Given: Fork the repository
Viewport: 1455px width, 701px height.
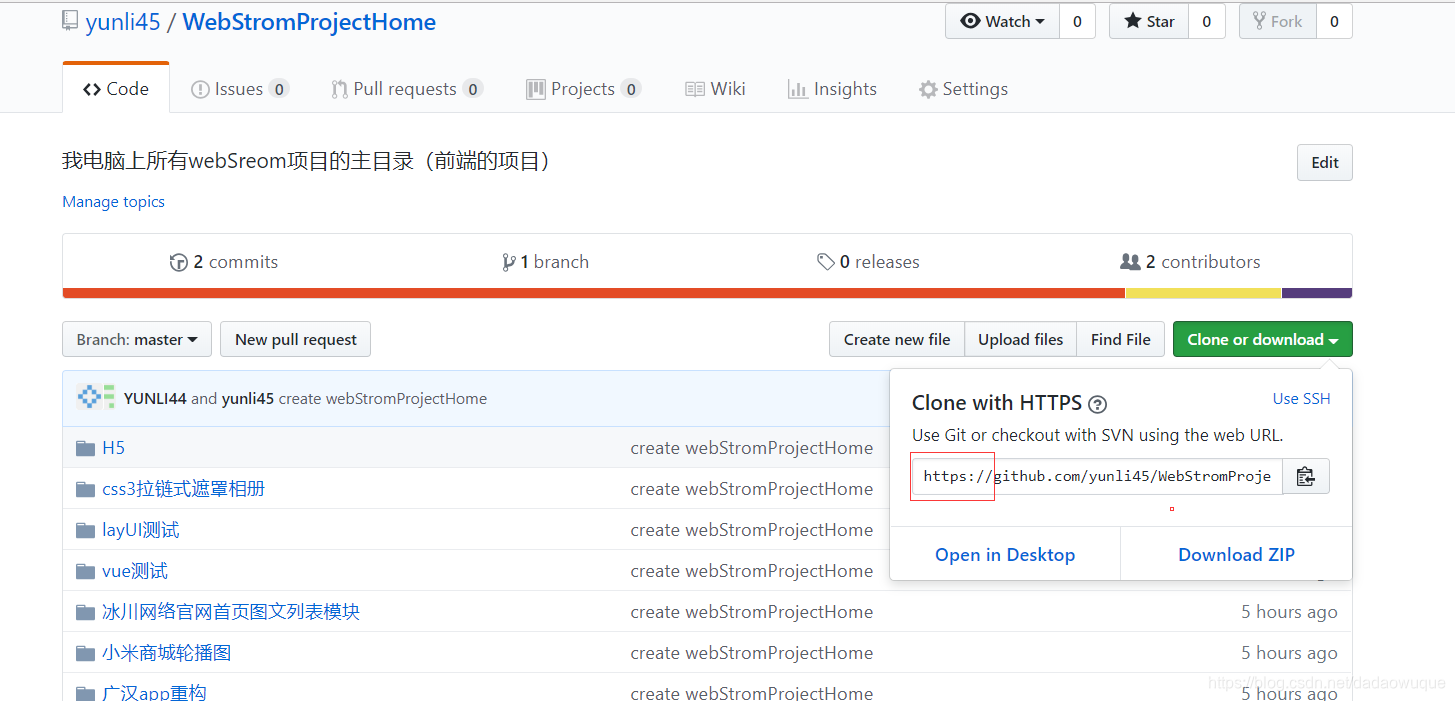Looking at the screenshot, I should tap(1278, 21).
